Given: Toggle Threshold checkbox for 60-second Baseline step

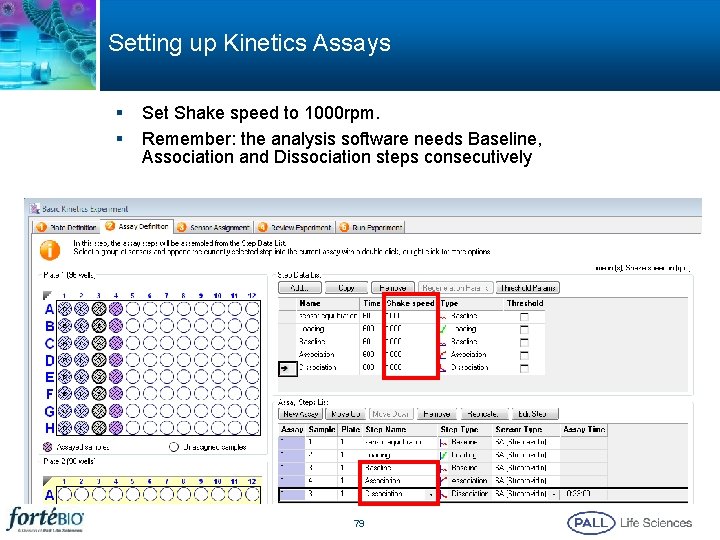Looking at the screenshot, I should (x=524, y=342).
